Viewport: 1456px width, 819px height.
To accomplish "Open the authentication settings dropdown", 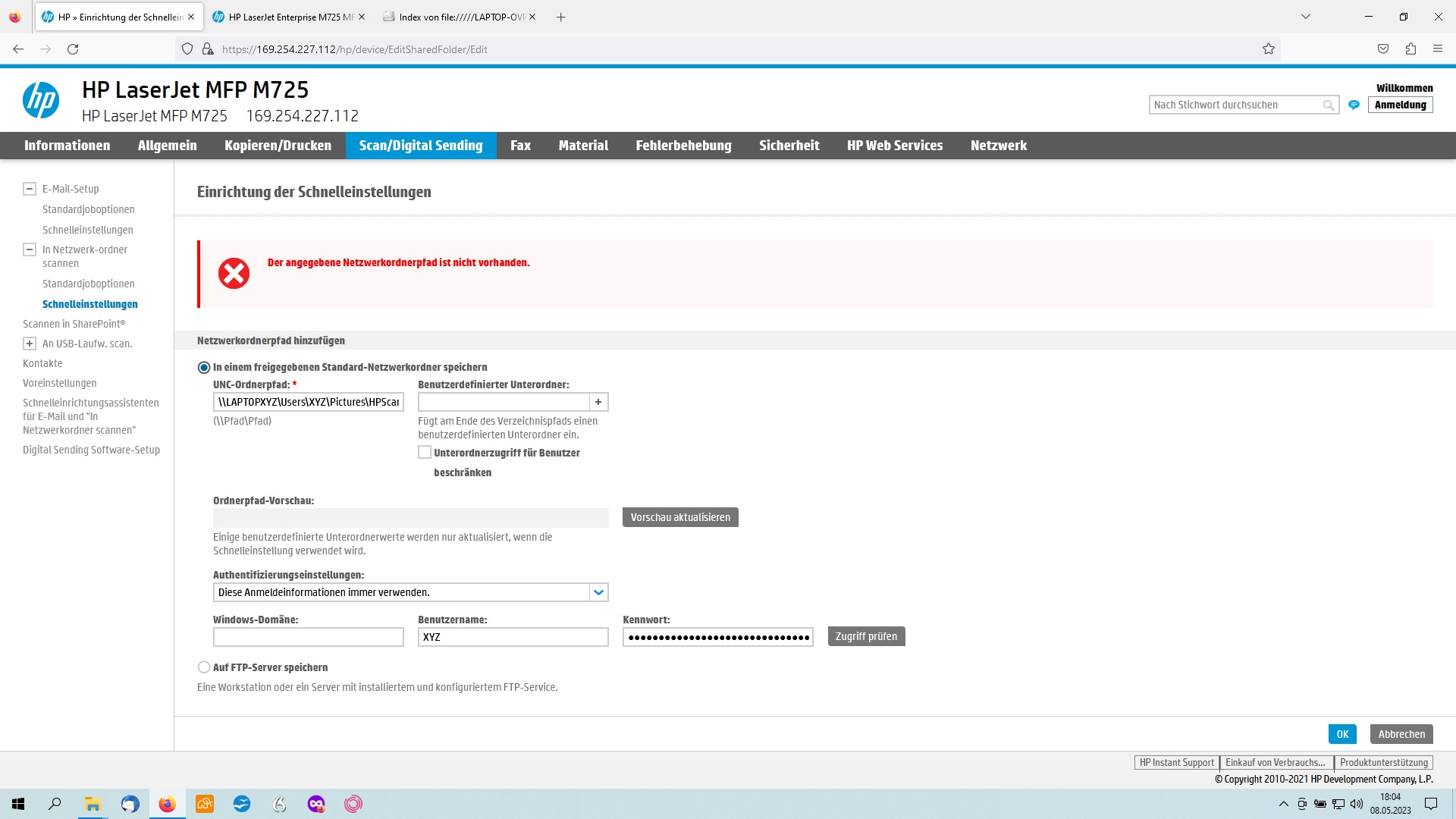I will point(598,592).
